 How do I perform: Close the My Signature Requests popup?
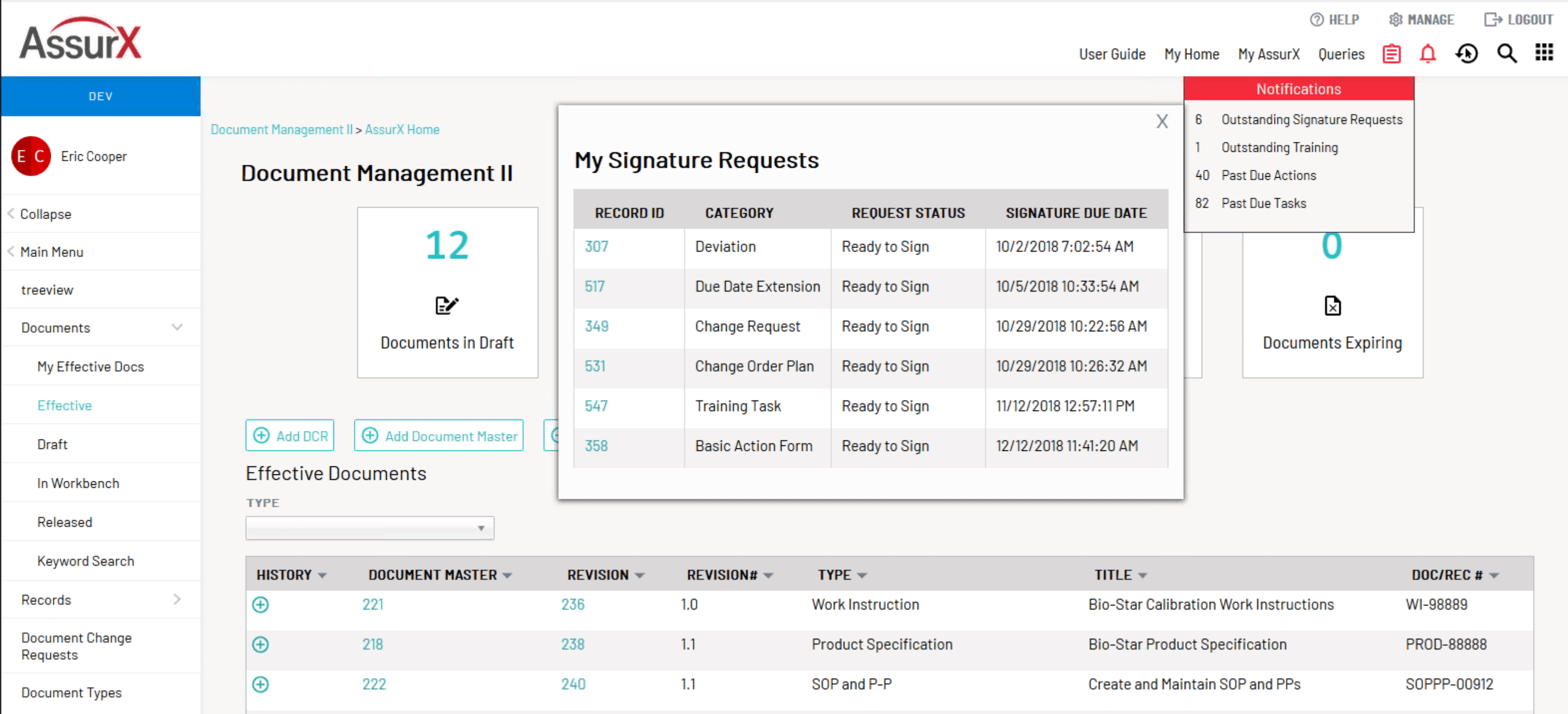pos(1162,121)
